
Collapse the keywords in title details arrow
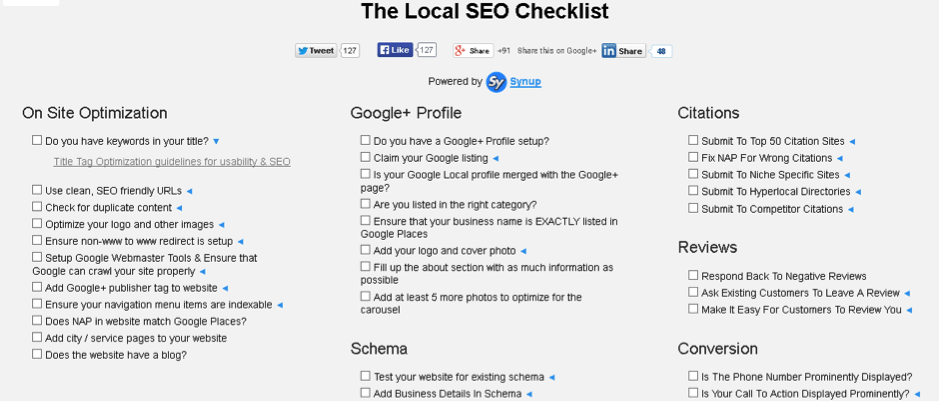click(x=216, y=142)
